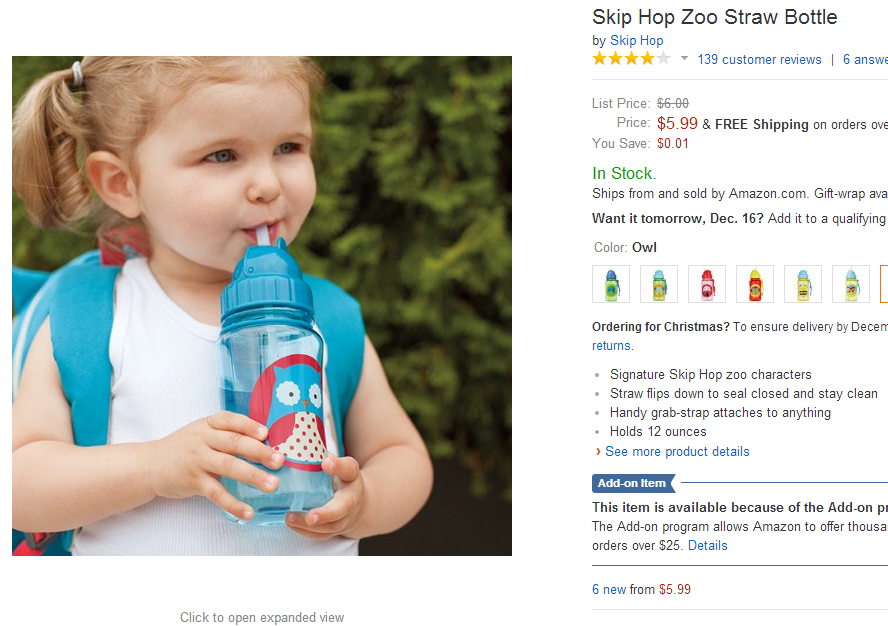
Task: Pick the pink ladybug bottle swatch
Action: coord(706,284)
